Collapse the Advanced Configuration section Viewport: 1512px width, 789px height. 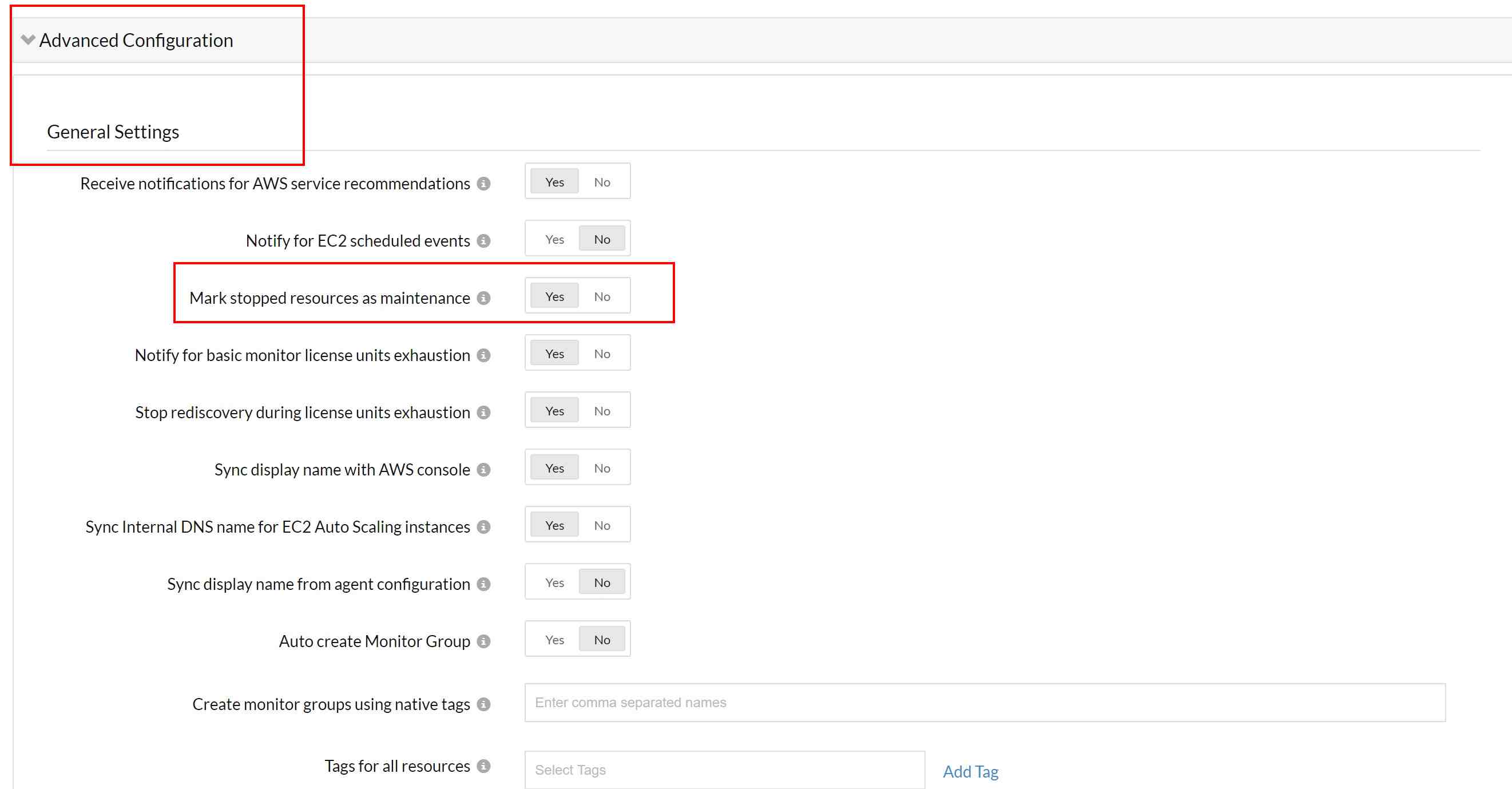(x=27, y=40)
